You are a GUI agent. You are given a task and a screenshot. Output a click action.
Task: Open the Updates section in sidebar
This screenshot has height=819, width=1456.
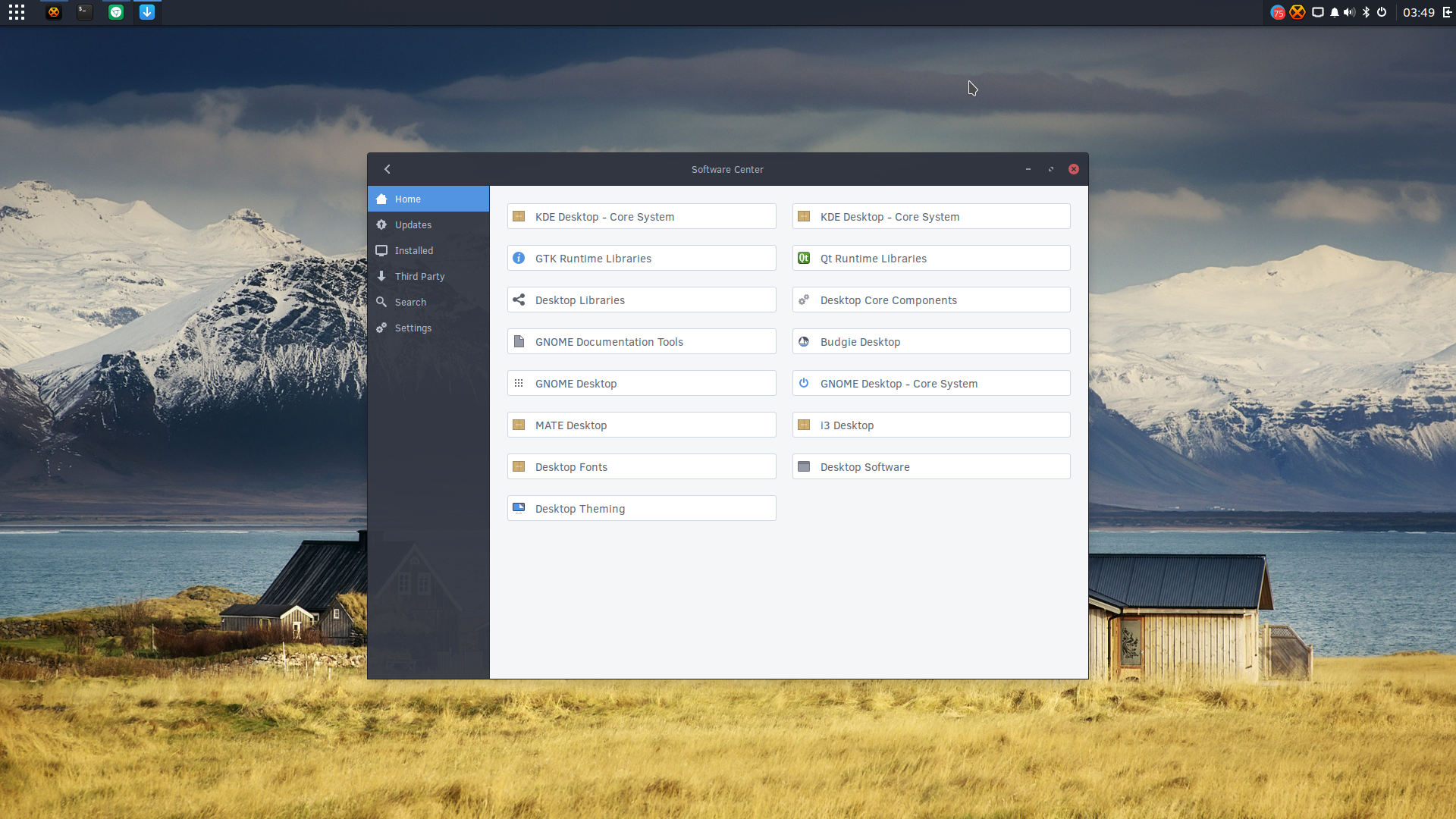click(428, 224)
